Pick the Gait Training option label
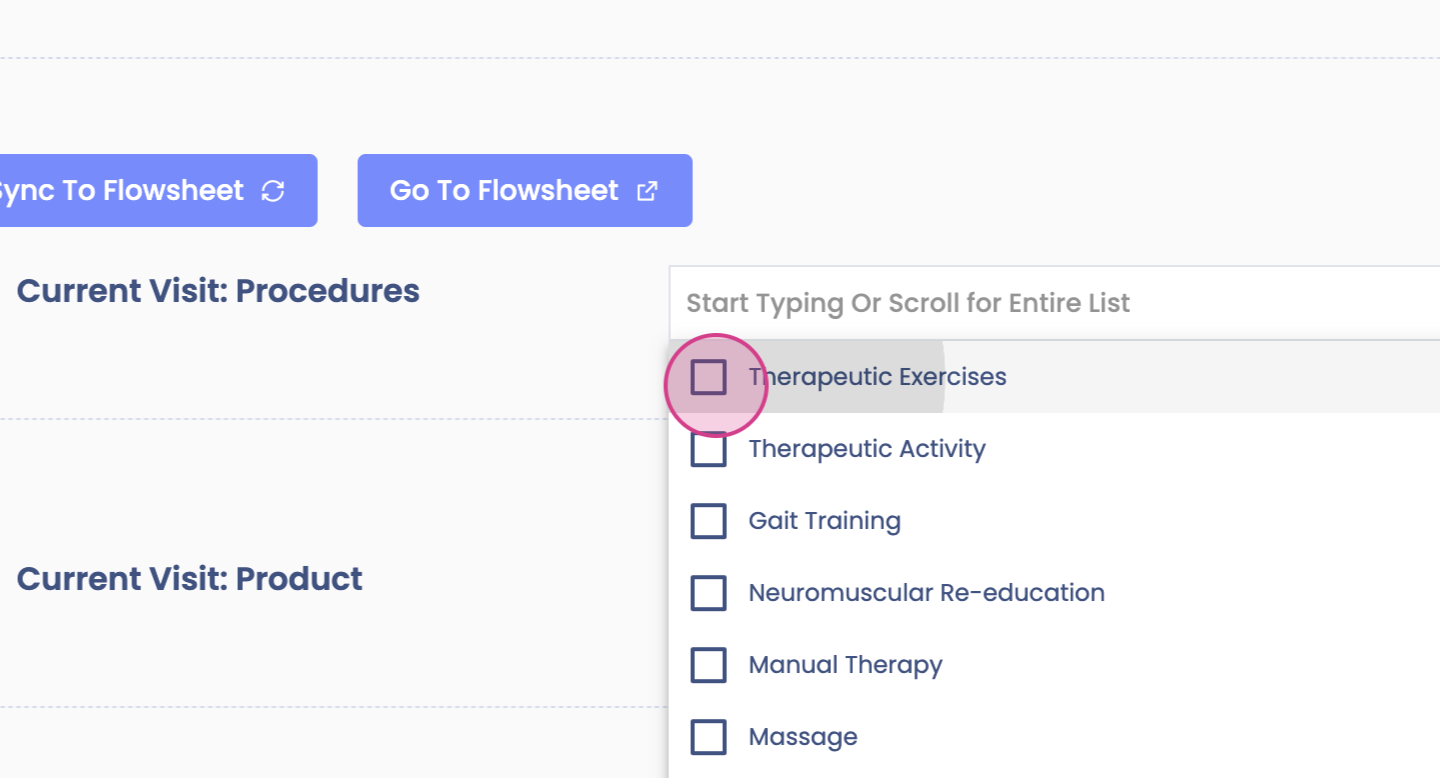Screen dimensions: 1440x778 tap(825, 521)
